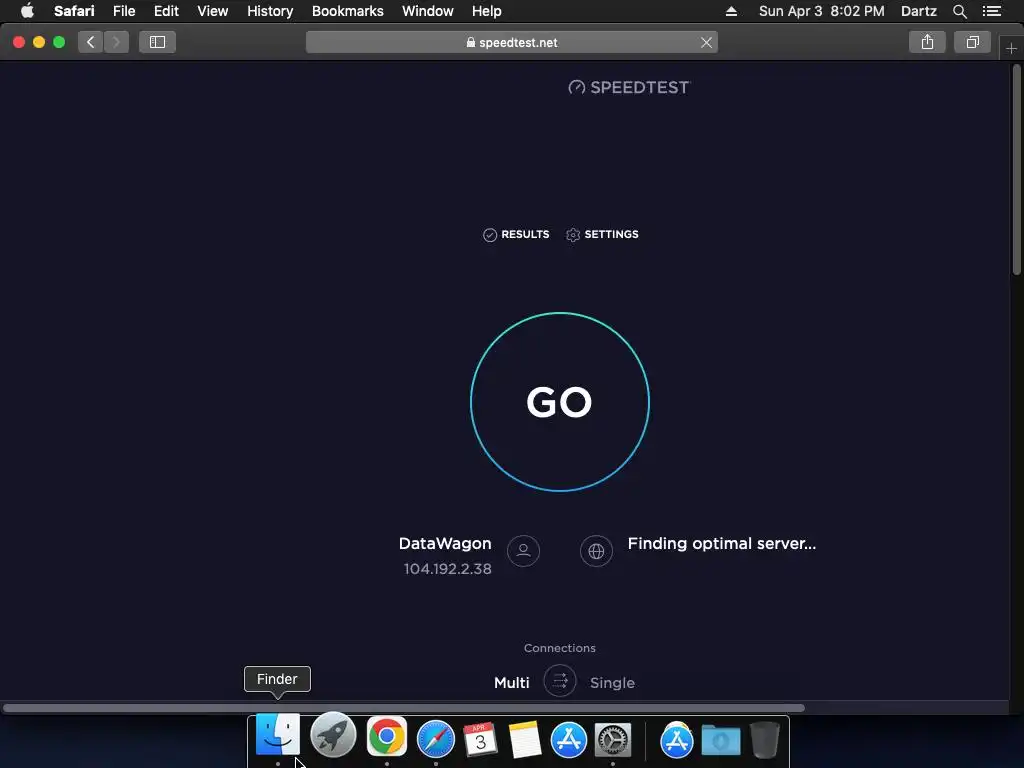This screenshot has width=1024, height=768.
Task: Click the date and time in menu bar
Action: [822, 11]
